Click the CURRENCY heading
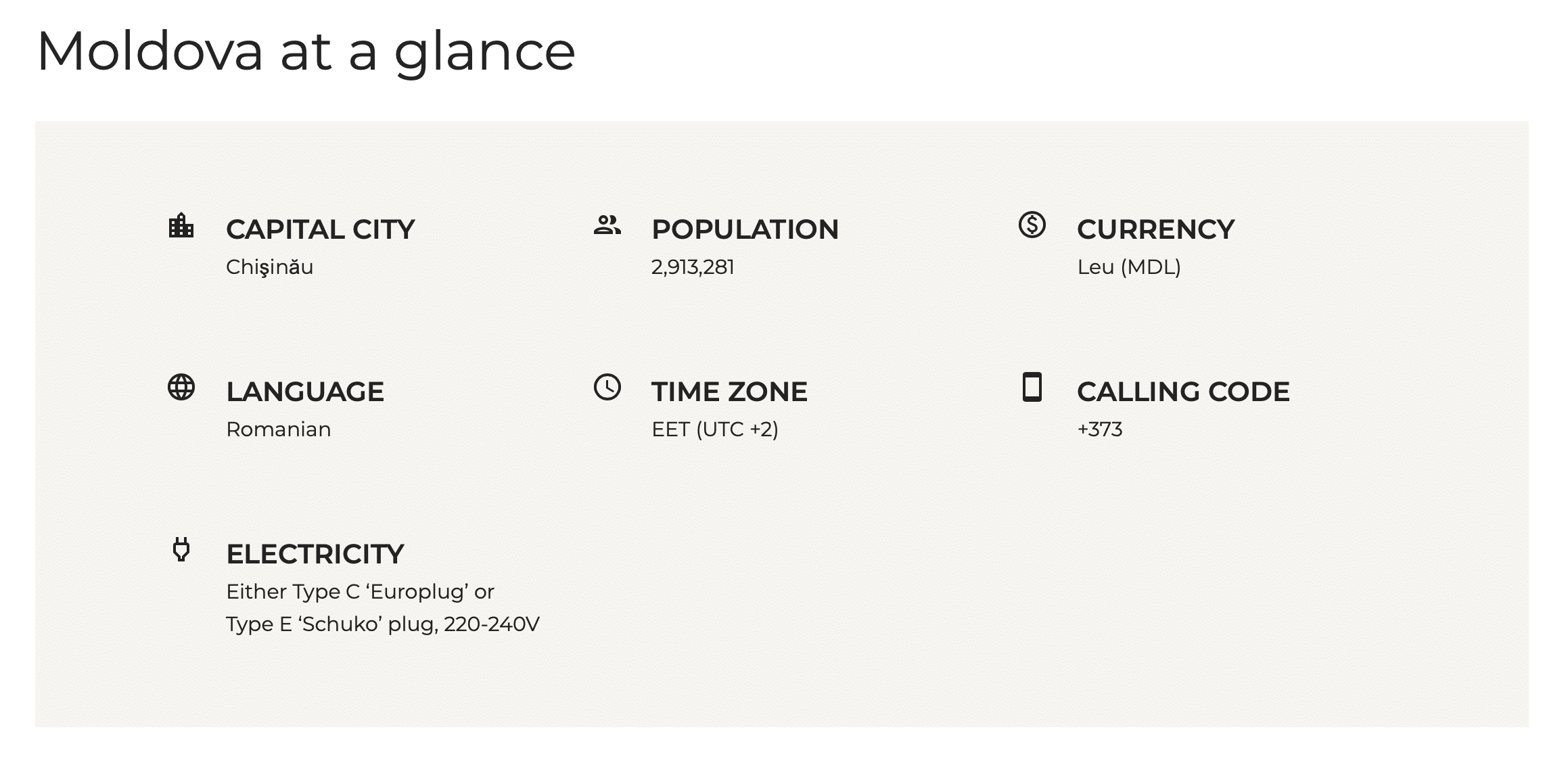The width and height of the screenshot is (1568, 763). coord(1156,229)
